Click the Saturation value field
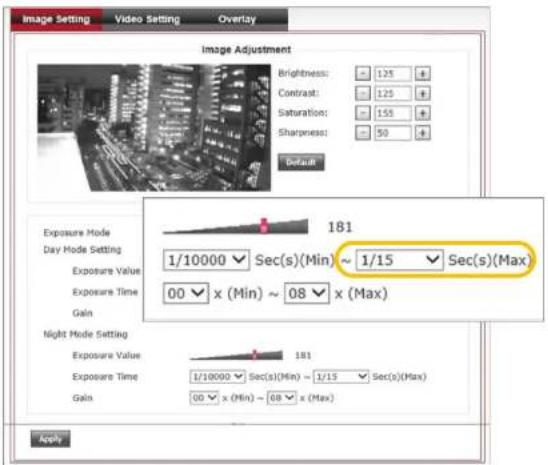Viewport: 548px width, 465px height. (x=393, y=113)
